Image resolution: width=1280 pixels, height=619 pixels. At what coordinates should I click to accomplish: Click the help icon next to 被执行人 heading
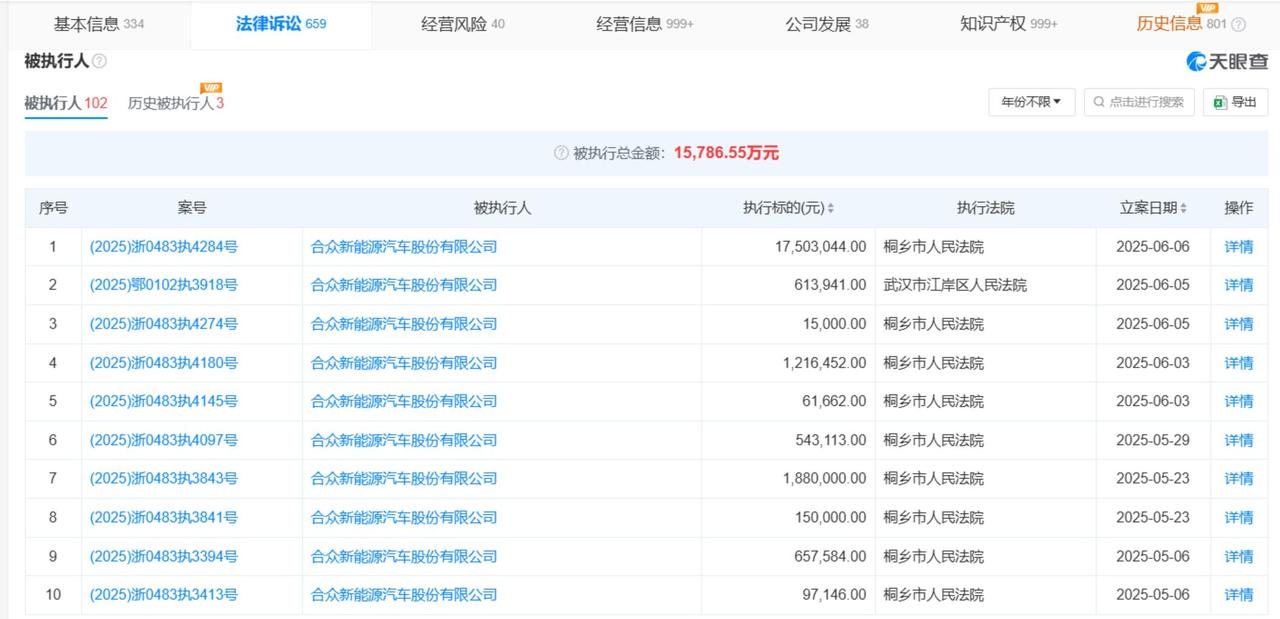[99, 61]
